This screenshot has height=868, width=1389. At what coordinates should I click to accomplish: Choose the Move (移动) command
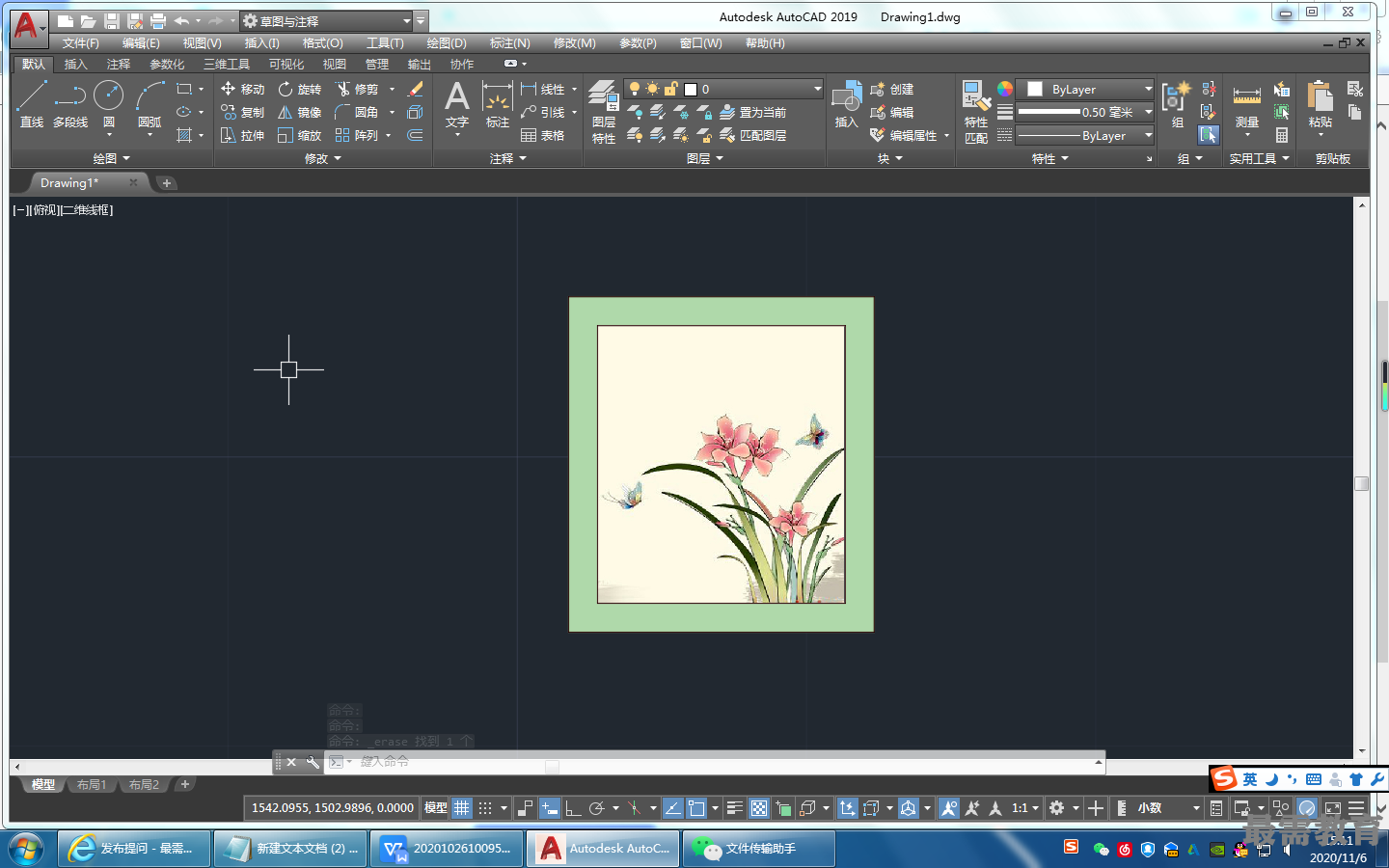point(242,89)
